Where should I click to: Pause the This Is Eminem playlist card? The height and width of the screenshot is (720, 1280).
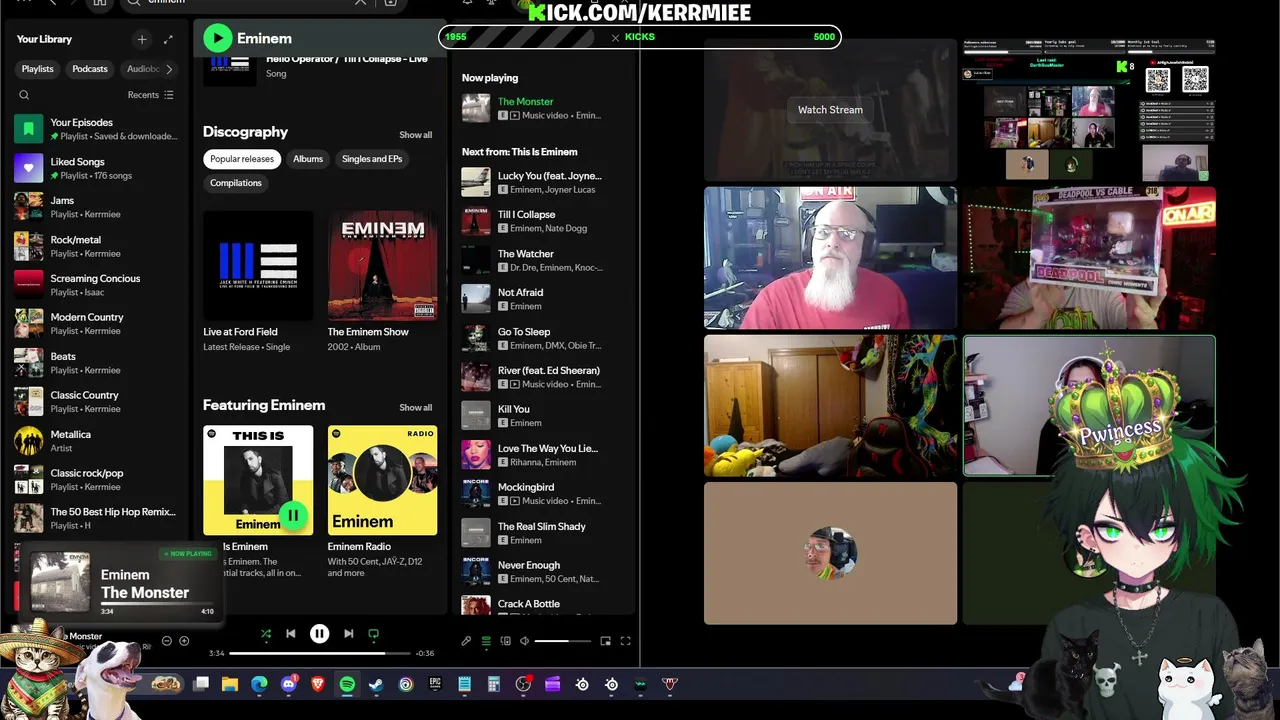(x=293, y=515)
